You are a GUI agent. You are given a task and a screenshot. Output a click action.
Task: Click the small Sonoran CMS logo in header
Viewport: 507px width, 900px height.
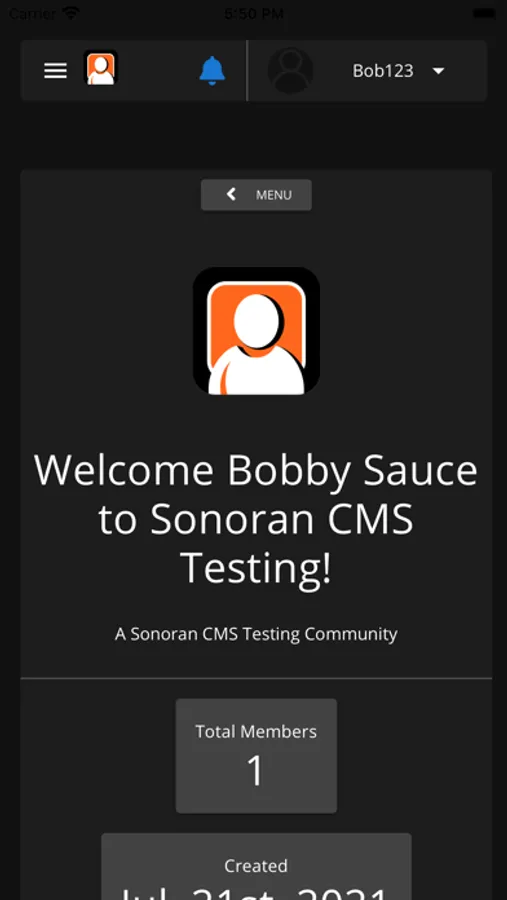pos(100,68)
